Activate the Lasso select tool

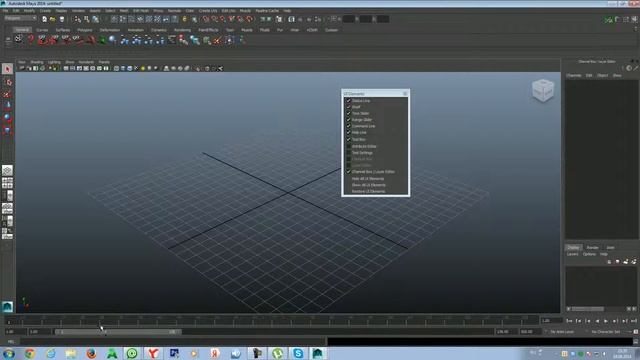pos(7,82)
